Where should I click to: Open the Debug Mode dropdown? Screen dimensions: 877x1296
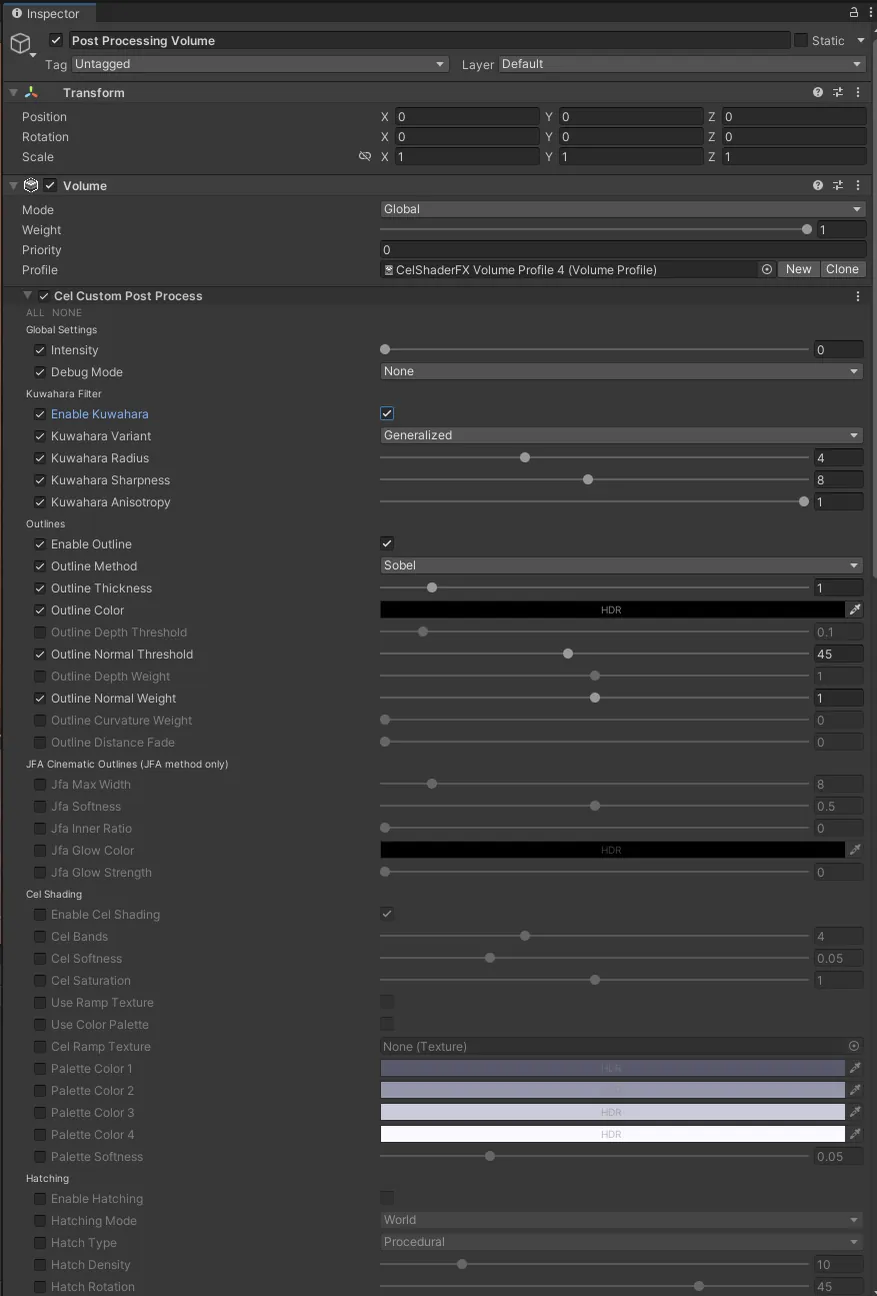pyautogui.click(x=621, y=371)
